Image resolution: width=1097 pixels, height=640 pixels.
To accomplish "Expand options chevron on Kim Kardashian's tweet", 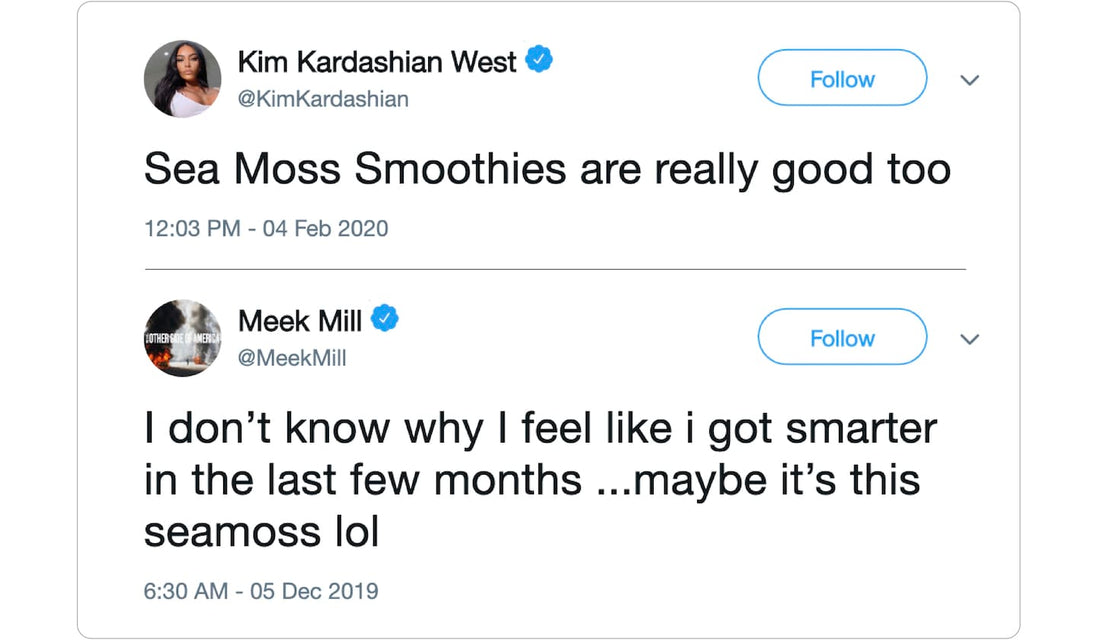I will point(968,80).
